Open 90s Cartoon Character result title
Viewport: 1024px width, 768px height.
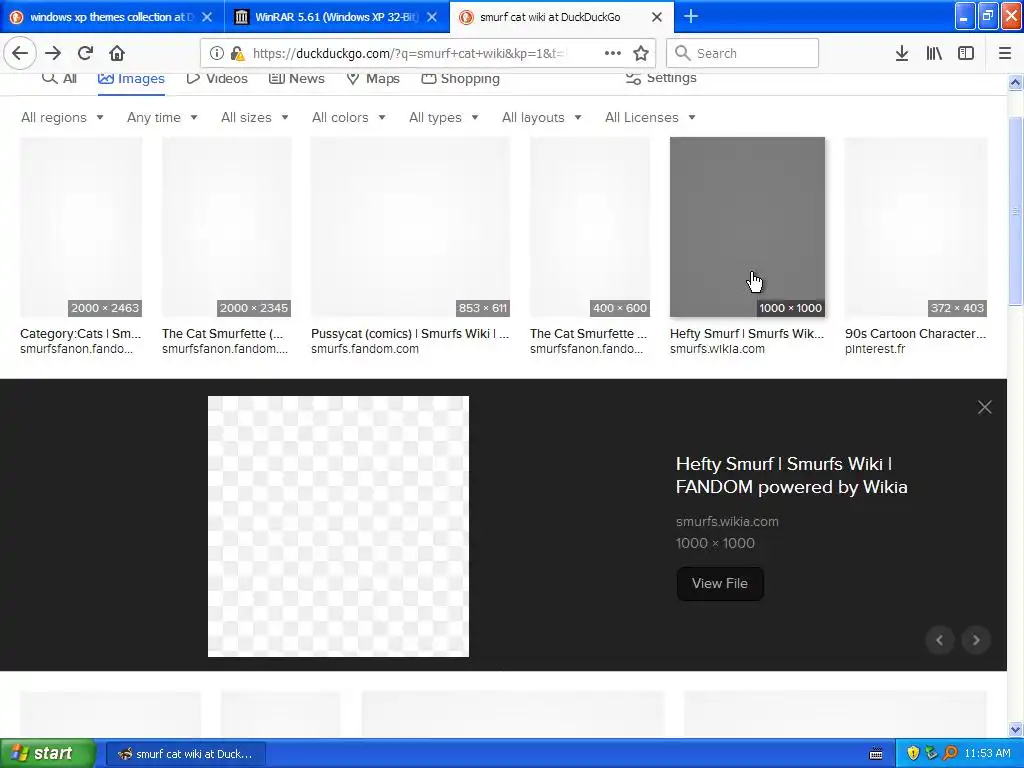pos(916,334)
